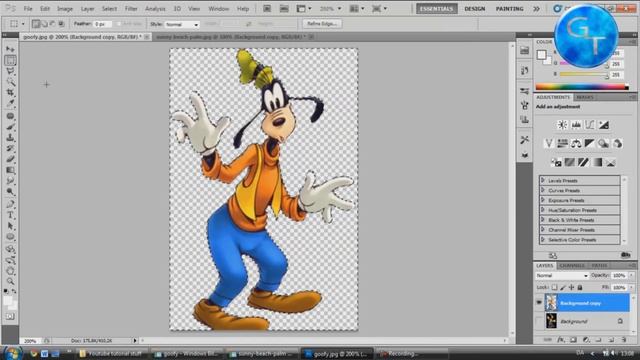The height and width of the screenshot is (360, 640).
Task: Add a Levels adjustment
Action: click(x=576, y=125)
